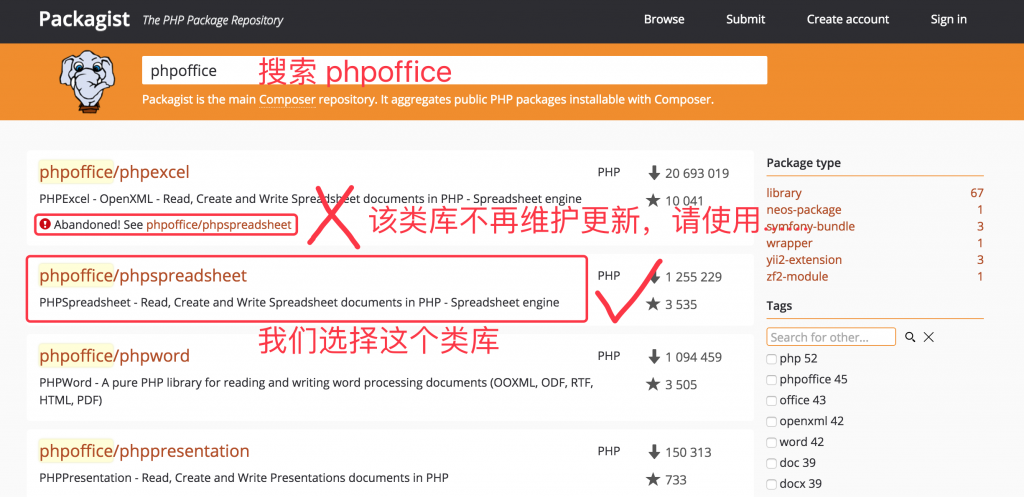This screenshot has width=1024, height=497.
Task: Focus the 'Search for other...' tags field
Action: [x=831, y=337]
